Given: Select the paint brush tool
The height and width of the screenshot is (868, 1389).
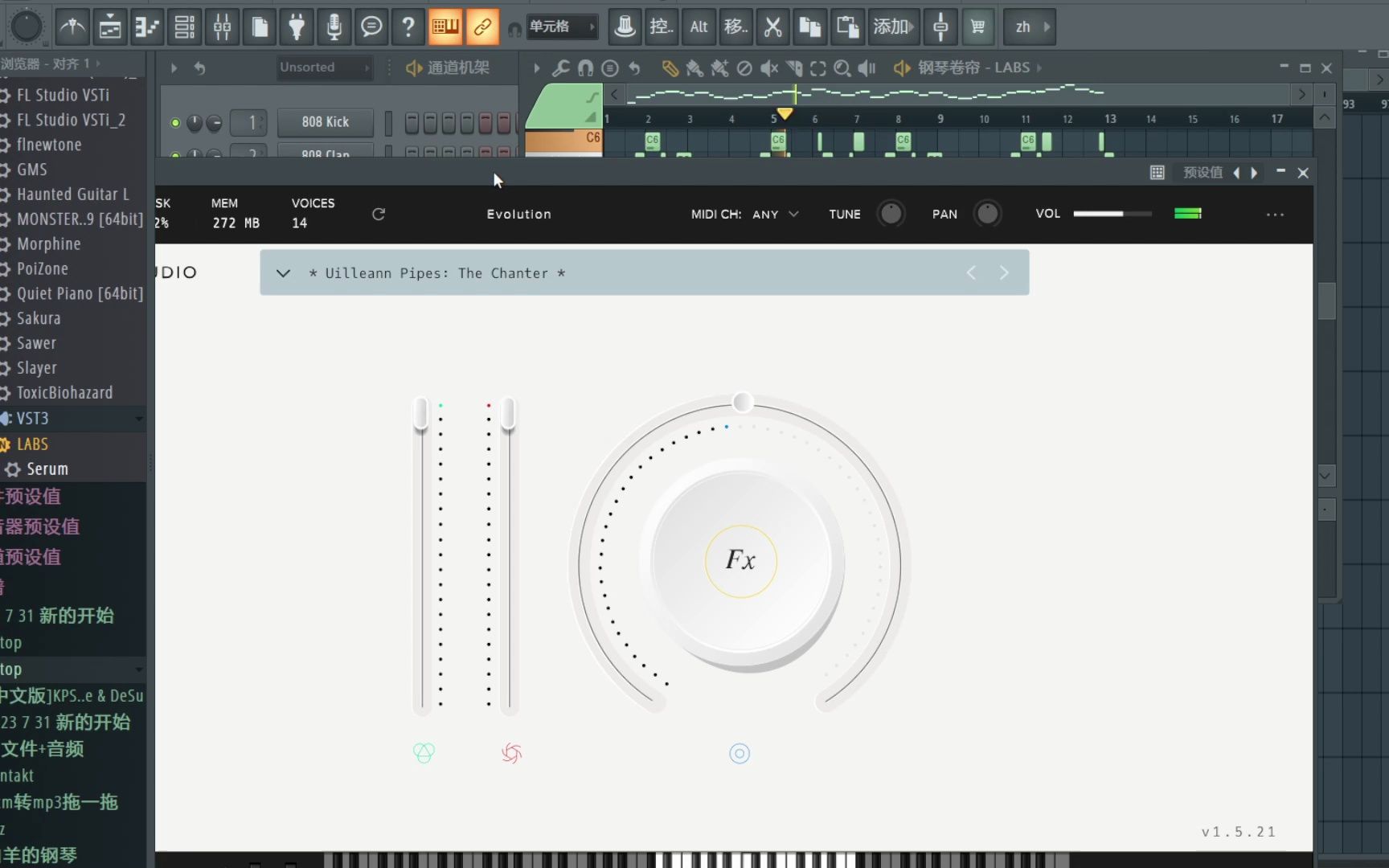Looking at the screenshot, I should click(694, 68).
